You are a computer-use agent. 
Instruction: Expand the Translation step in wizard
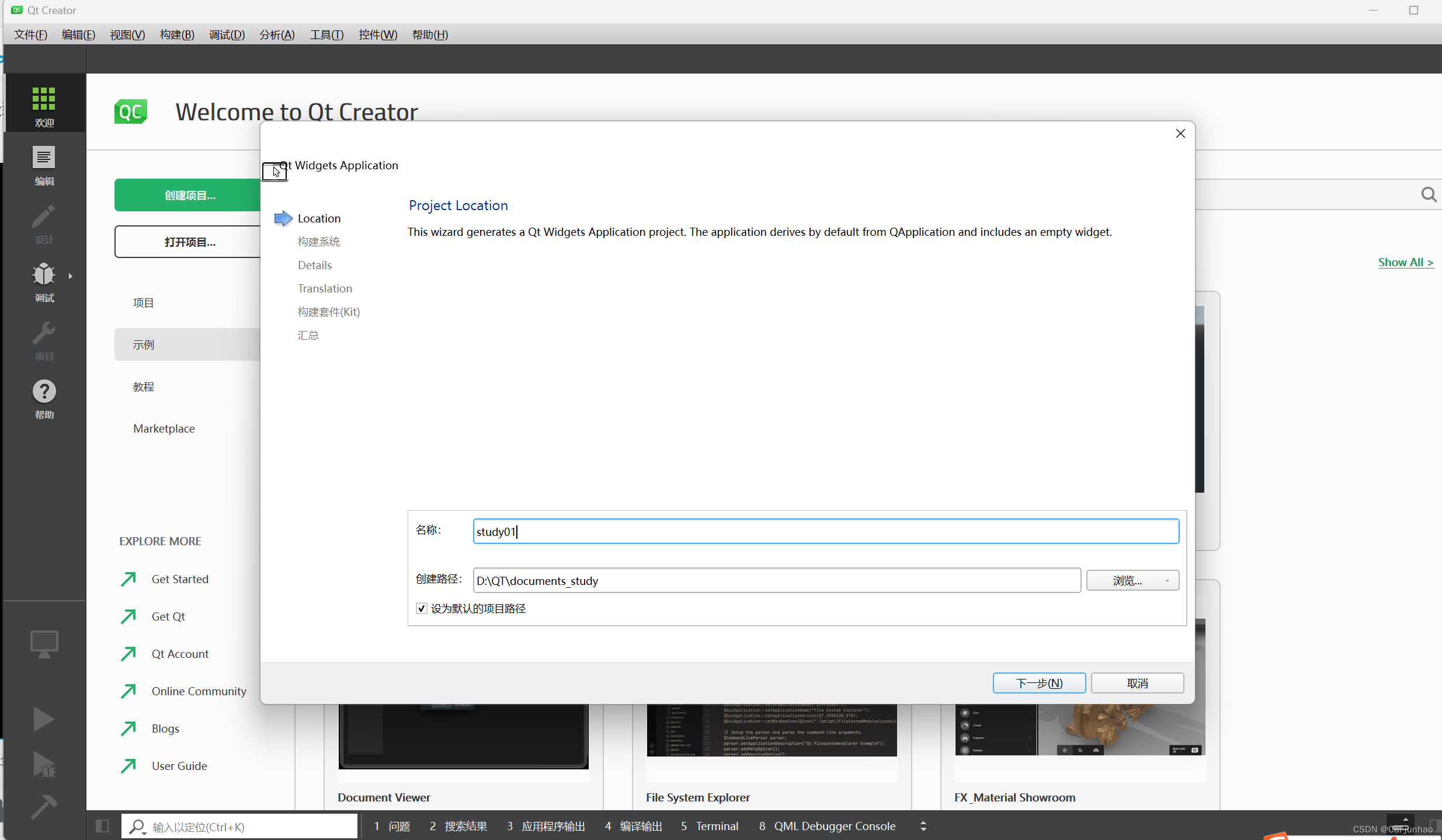tap(325, 288)
